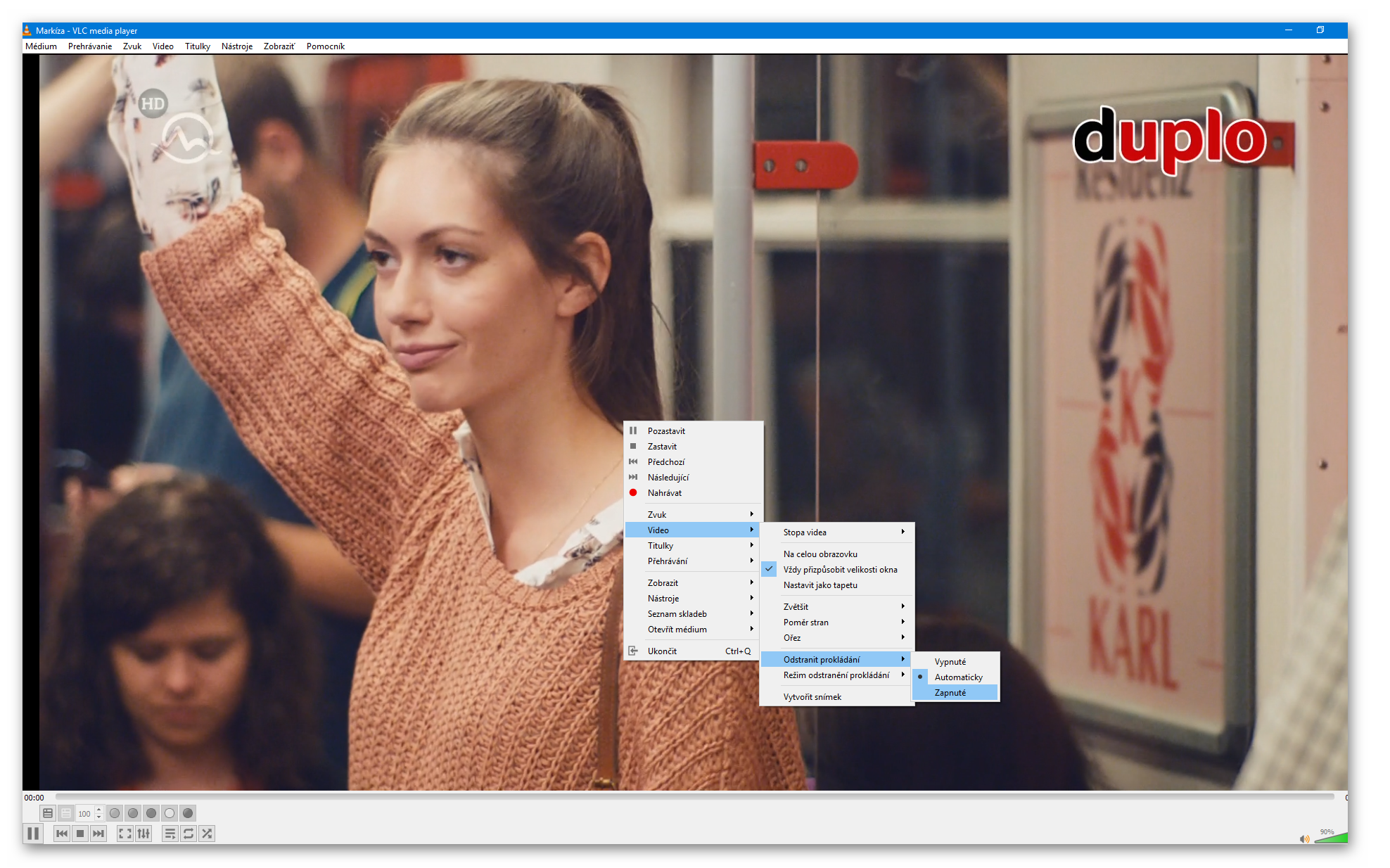1390x868 pixels.
Task: Open Titulky in the menu bar
Action: coord(197,46)
